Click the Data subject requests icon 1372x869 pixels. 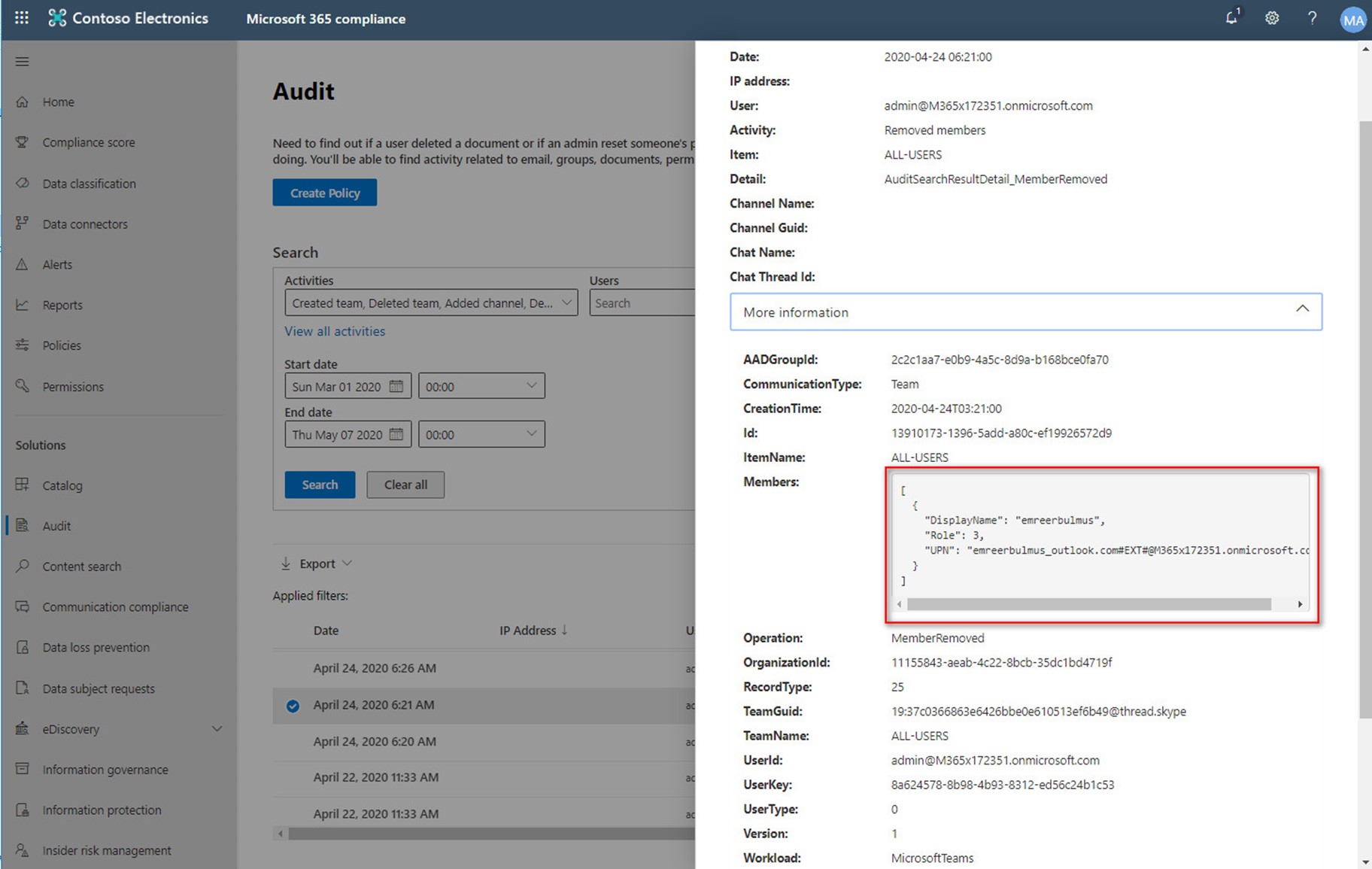(x=22, y=688)
